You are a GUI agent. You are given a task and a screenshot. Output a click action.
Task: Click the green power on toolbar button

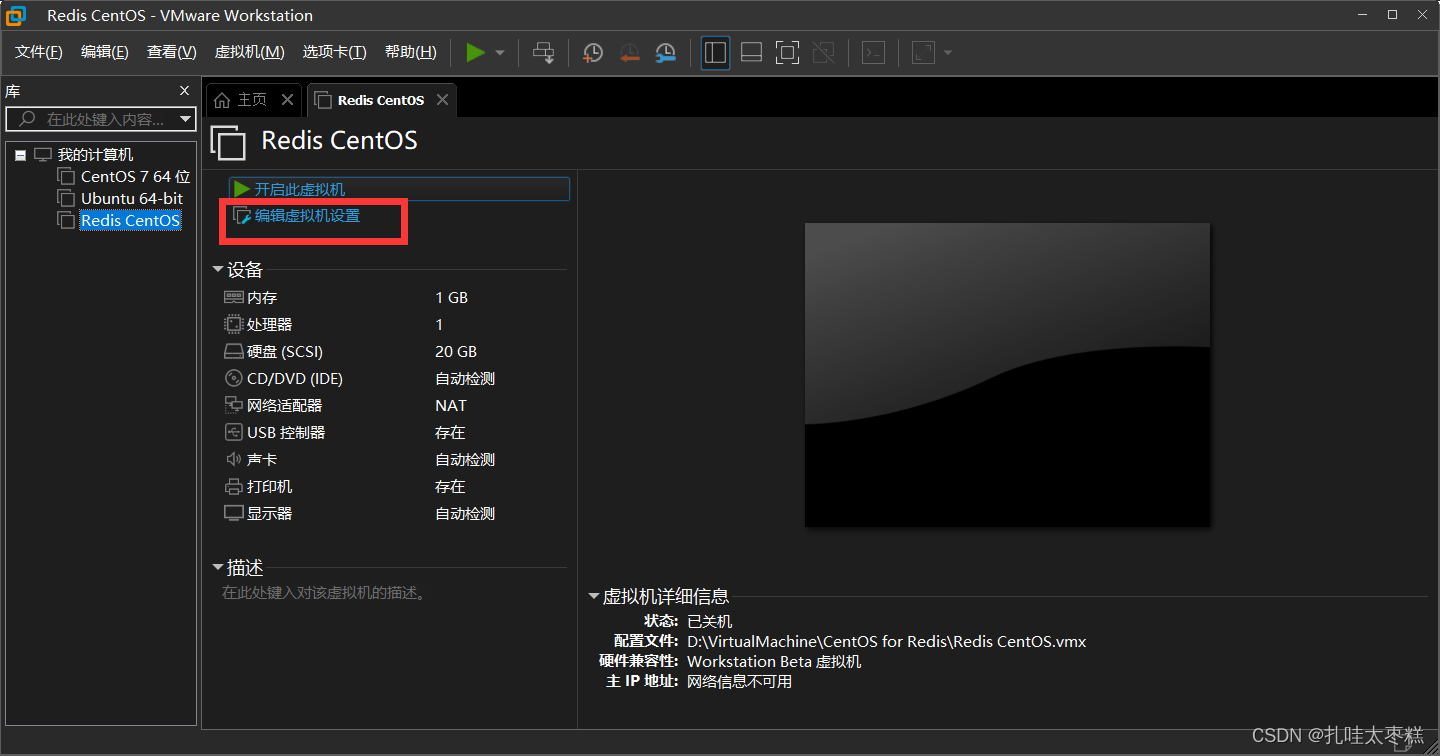476,52
